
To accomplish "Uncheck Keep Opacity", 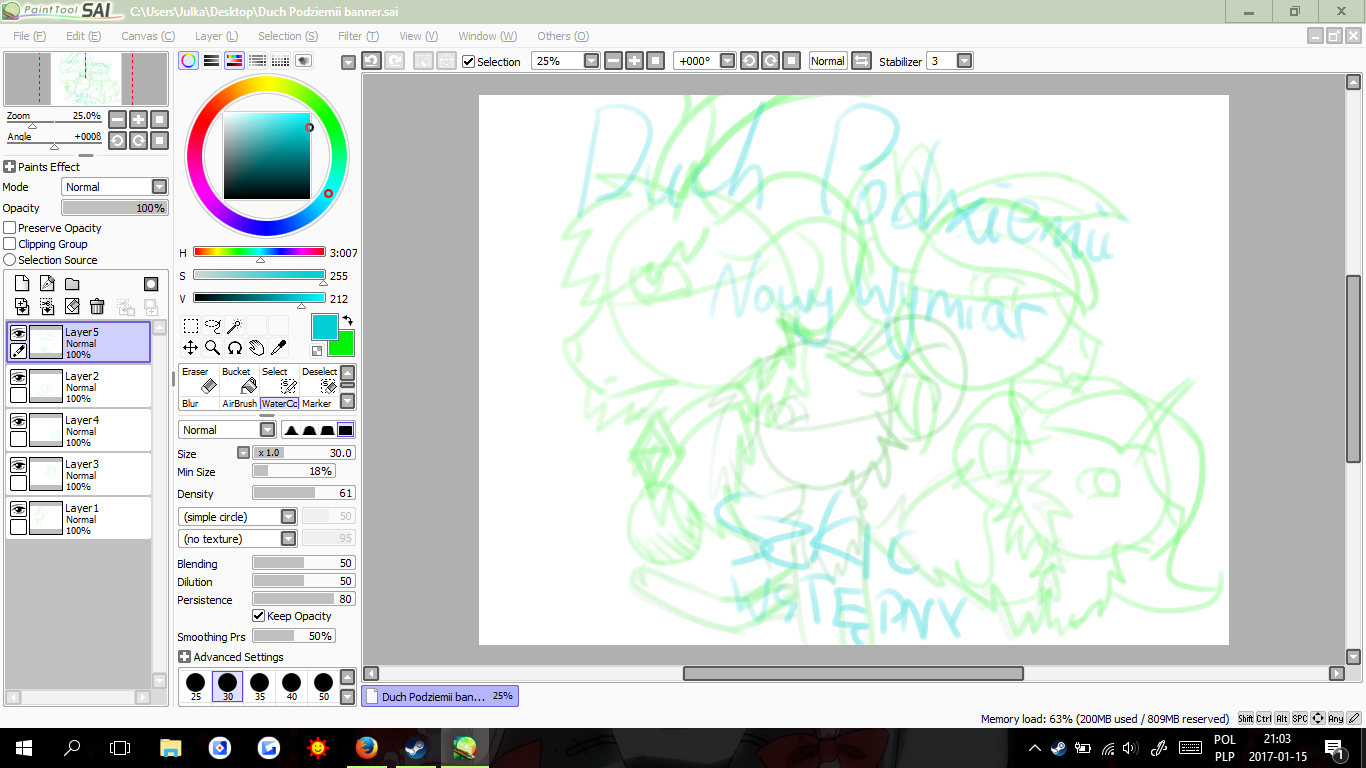I will [x=259, y=616].
